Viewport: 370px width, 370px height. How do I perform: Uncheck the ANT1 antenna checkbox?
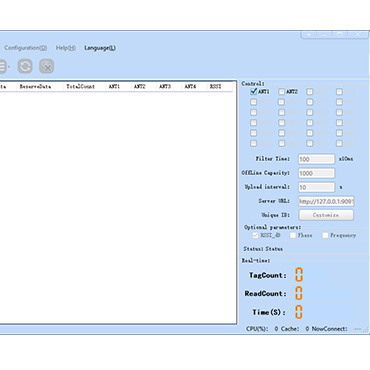pos(254,91)
